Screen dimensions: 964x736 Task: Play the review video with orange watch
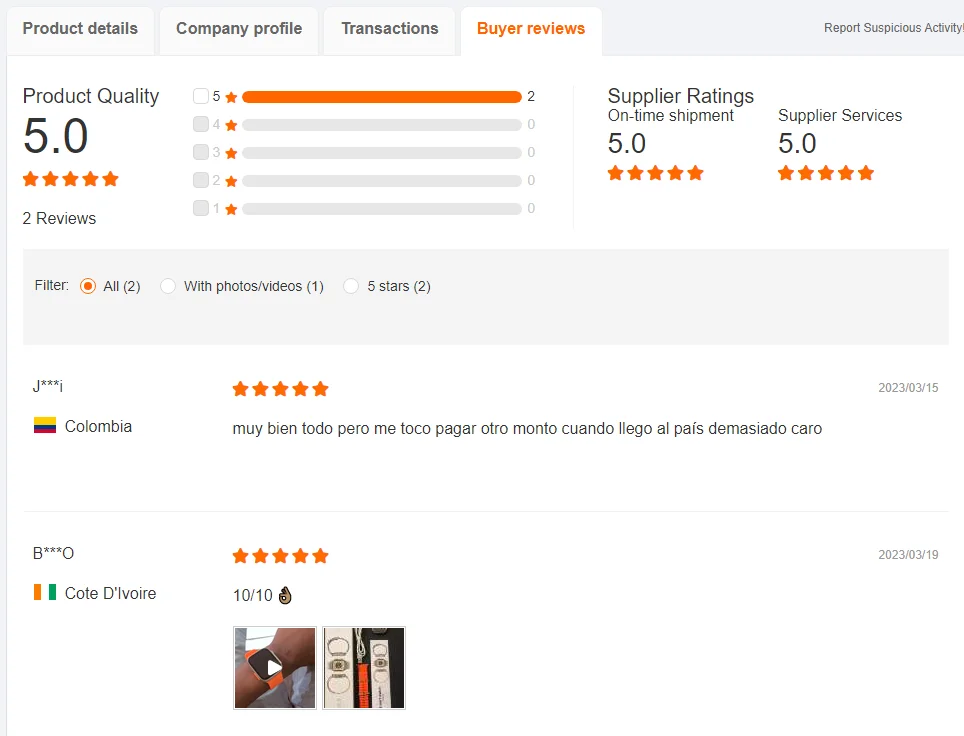[x=275, y=668]
